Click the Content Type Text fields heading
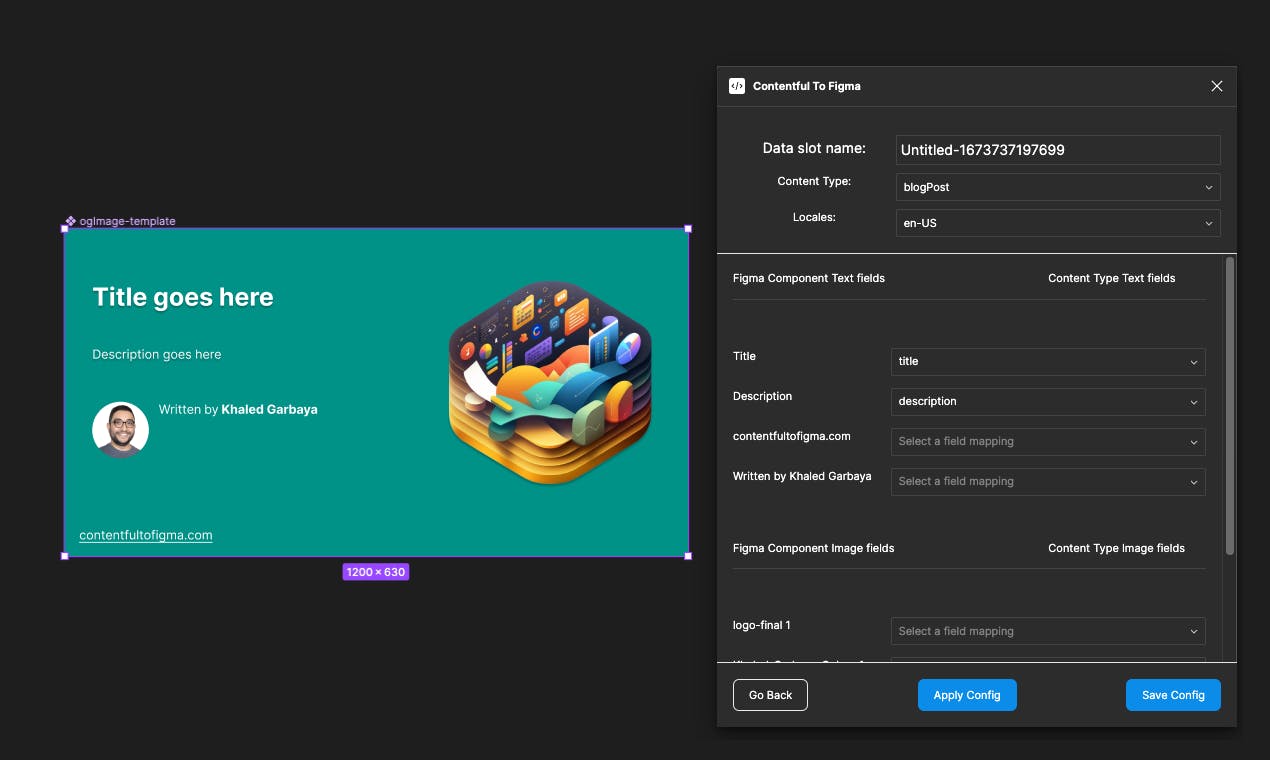The height and width of the screenshot is (760, 1270). [x=1112, y=278]
